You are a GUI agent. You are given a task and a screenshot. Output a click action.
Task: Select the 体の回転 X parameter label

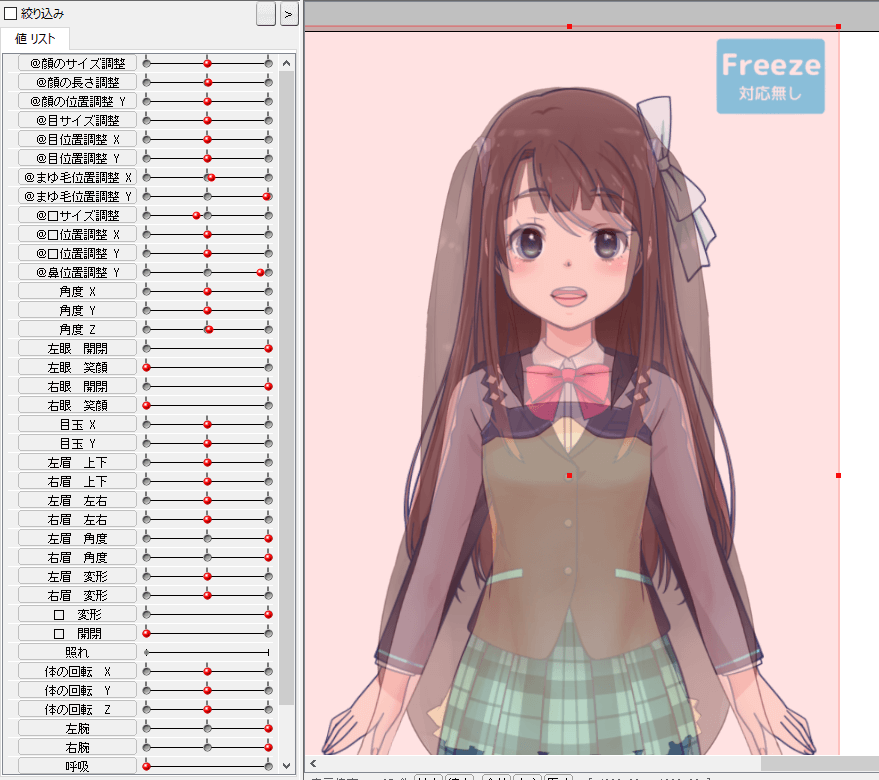77,672
